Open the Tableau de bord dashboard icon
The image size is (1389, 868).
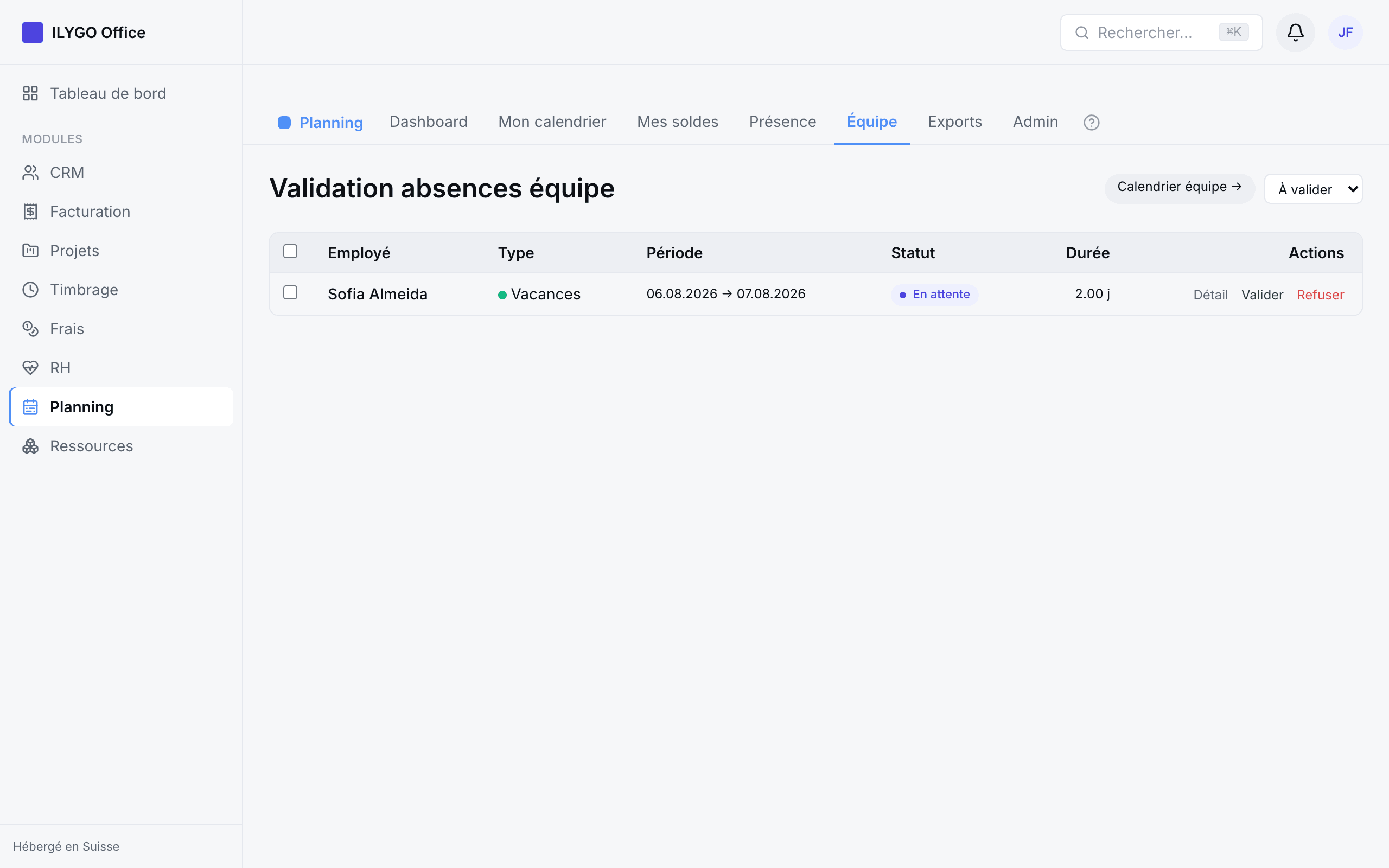click(30, 93)
